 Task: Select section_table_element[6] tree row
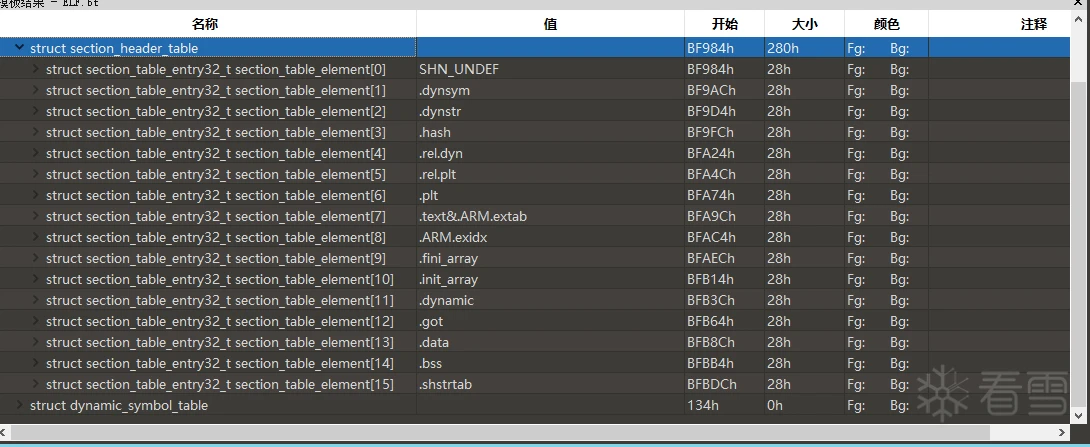coord(535,195)
